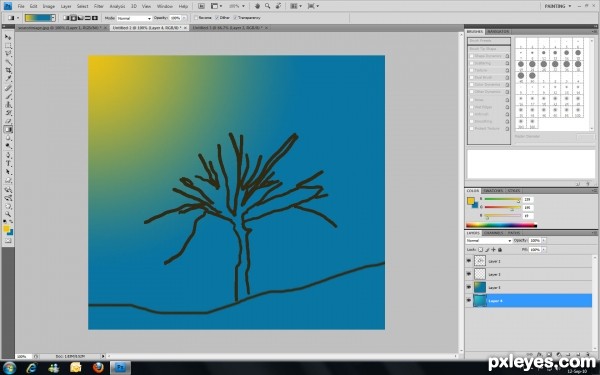Open the PAINTING workspace switcher

tap(558, 6)
